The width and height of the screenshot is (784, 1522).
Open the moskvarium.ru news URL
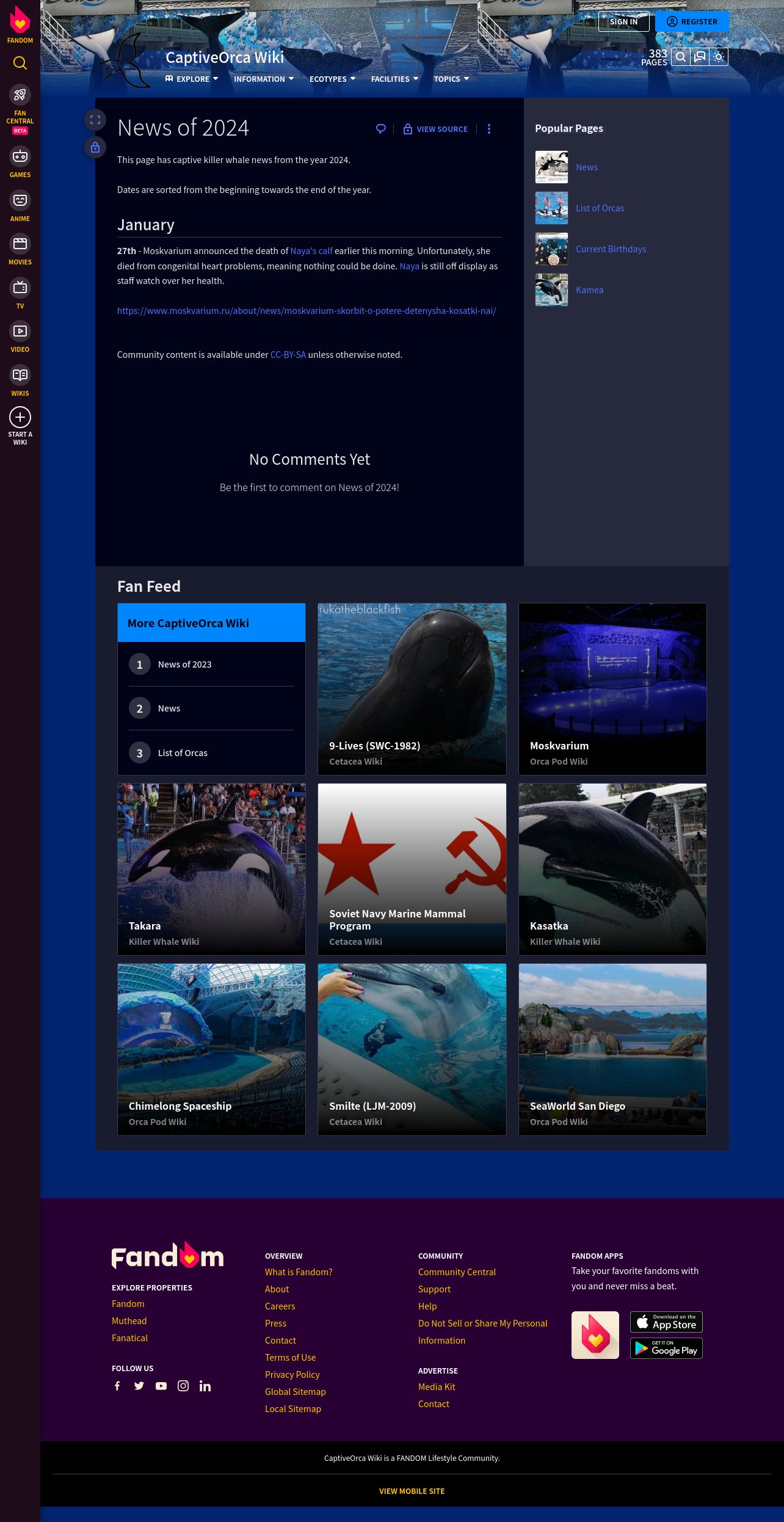coord(307,311)
